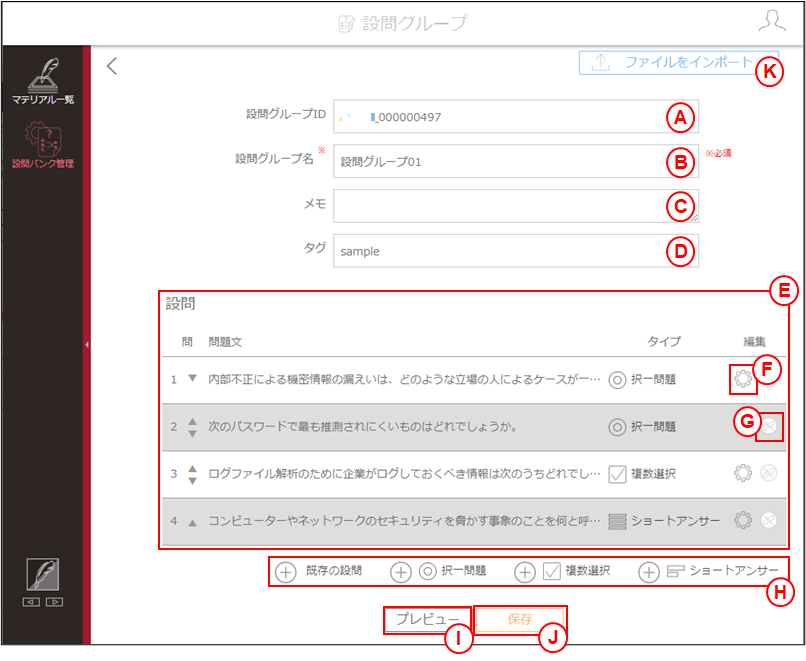The height and width of the screenshot is (661, 806).
Task: Click the feather pen icon at sidebar bottom
Action: coord(43,574)
